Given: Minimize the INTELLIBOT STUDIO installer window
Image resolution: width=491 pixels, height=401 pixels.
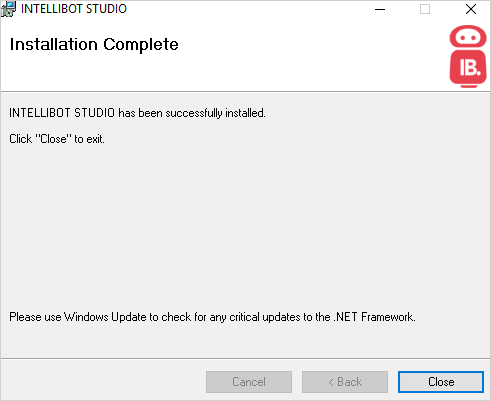Looking at the screenshot, I should 380,9.
